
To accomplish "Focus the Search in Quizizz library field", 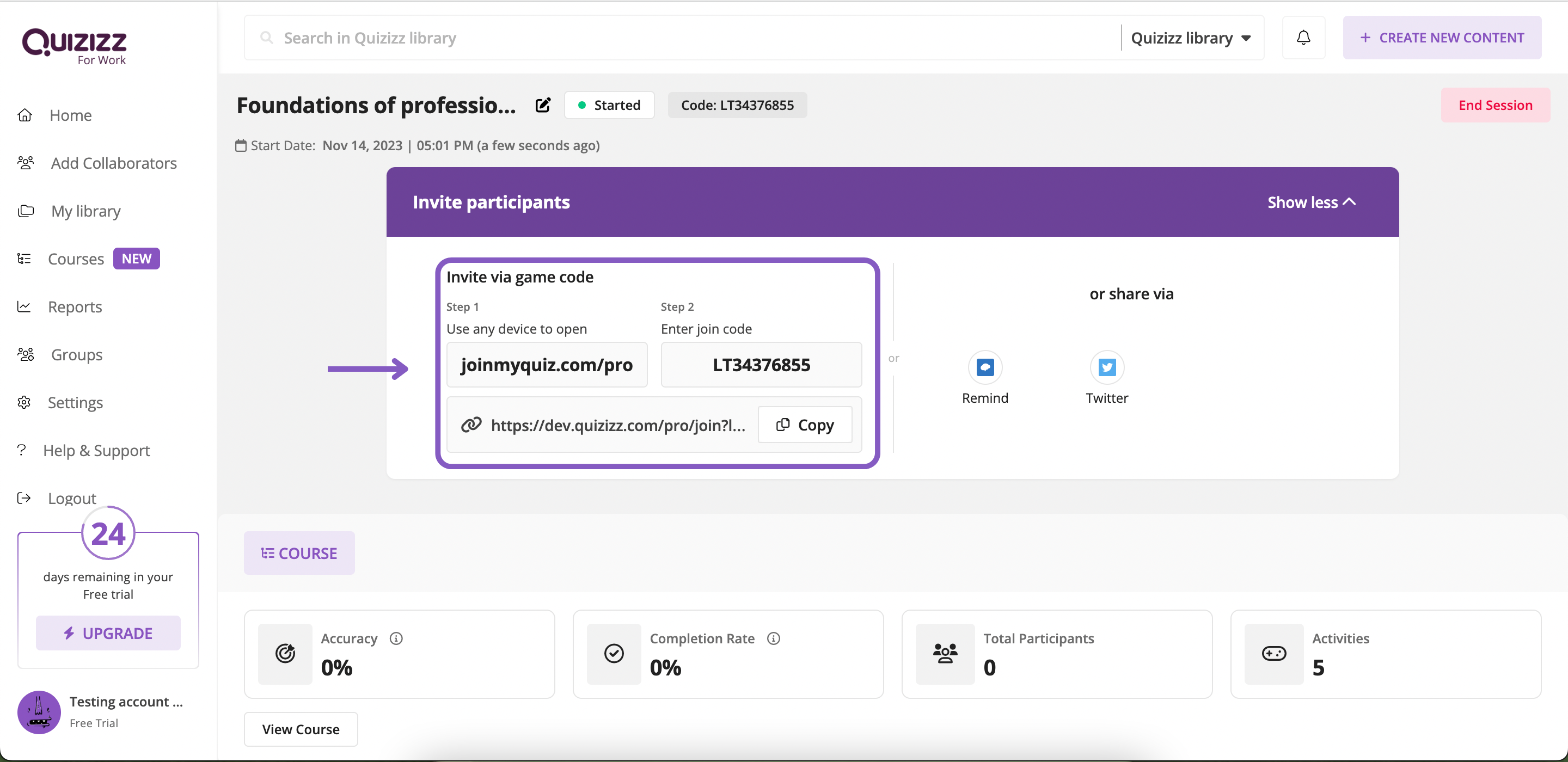I will (x=682, y=38).
